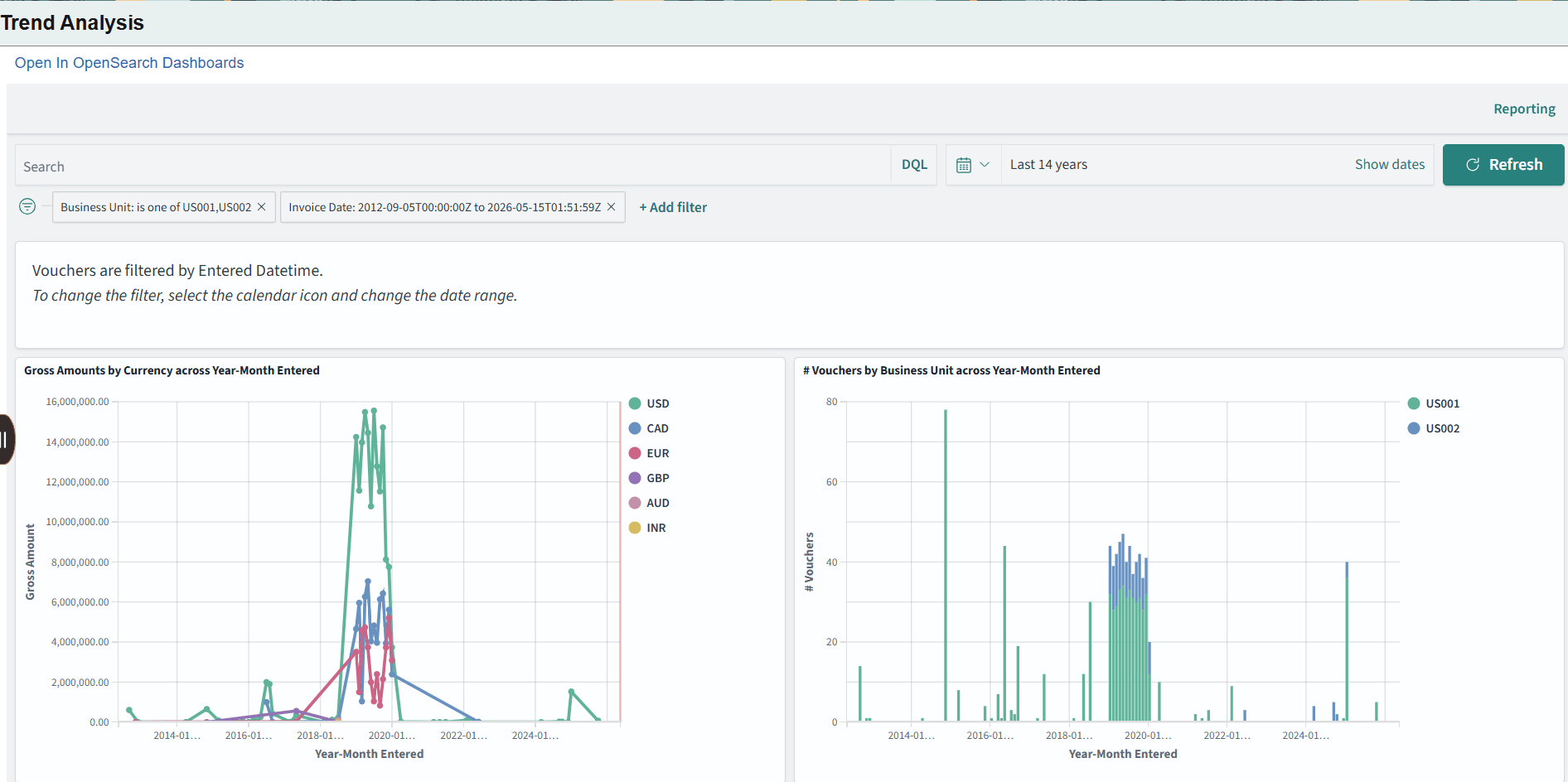Screen dimensions: 1568x782
Task: Toggle US002 legend entry
Action: [1434, 428]
